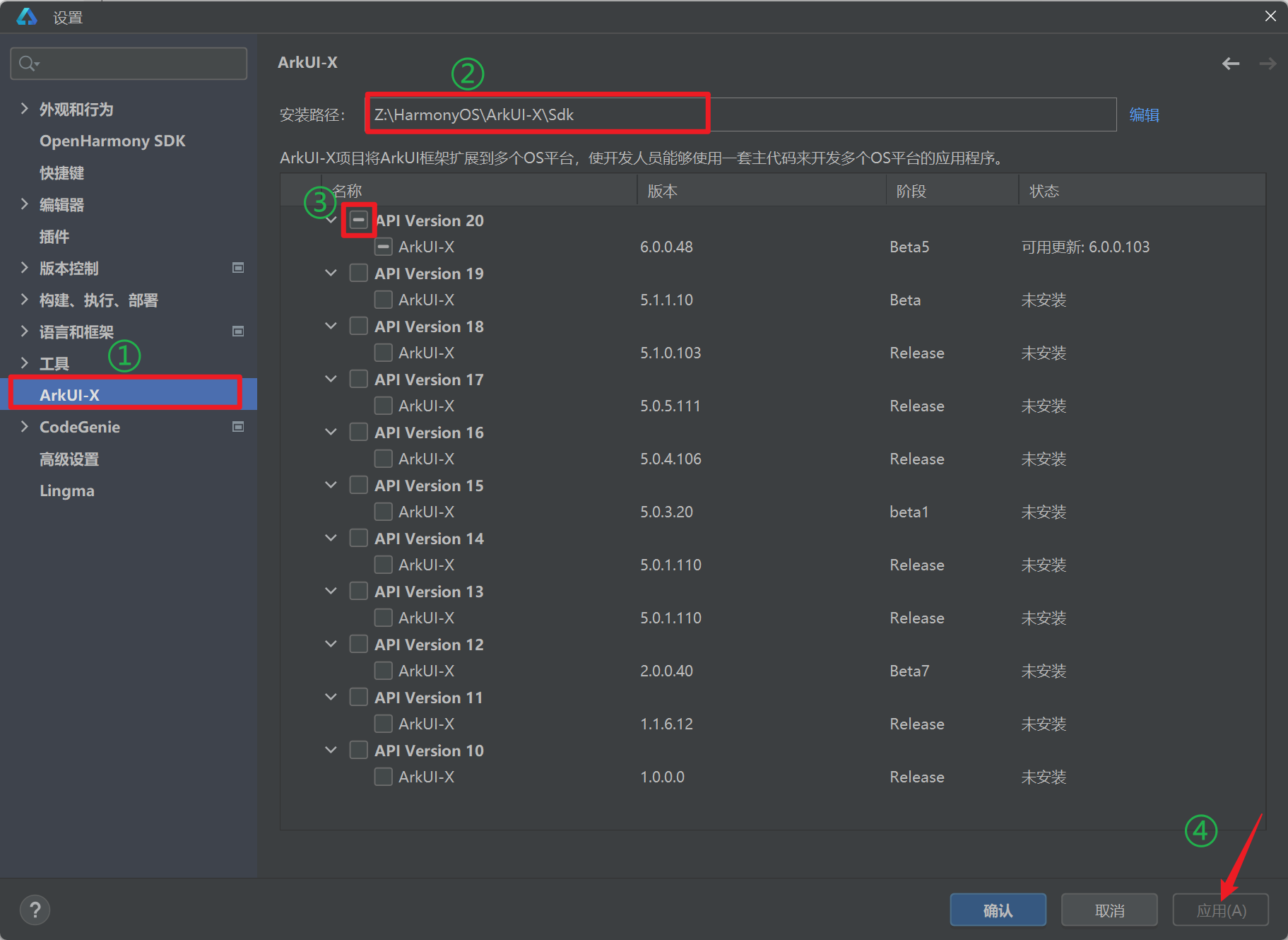The image size is (1288, 940).
Task: Select the 语言和框架 settings category
Action: coord(76,331)
